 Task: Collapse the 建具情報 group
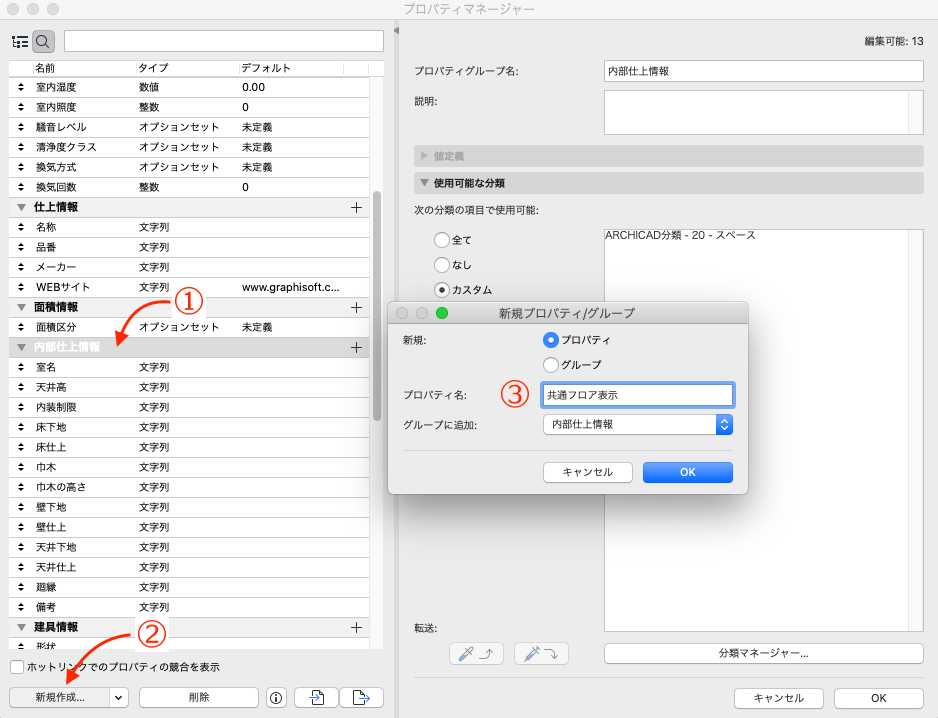pos(22,628)
